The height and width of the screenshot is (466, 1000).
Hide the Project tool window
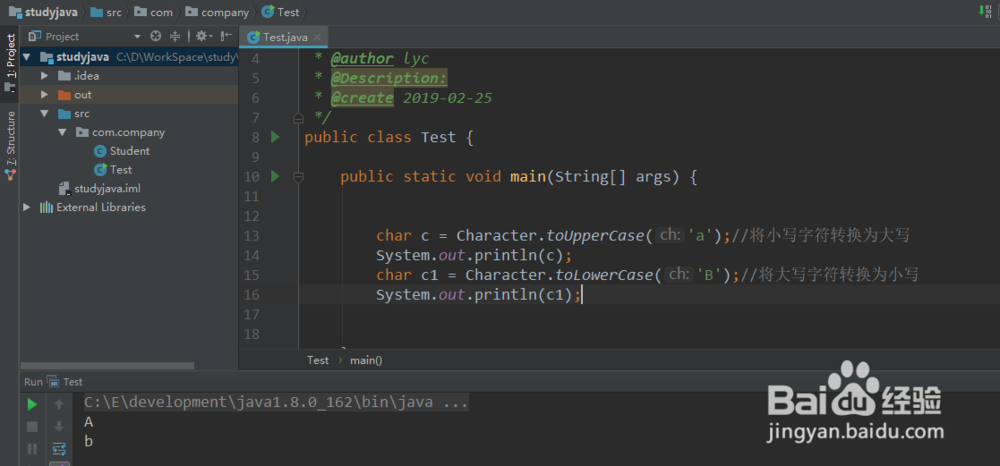(x=226, y=36)
